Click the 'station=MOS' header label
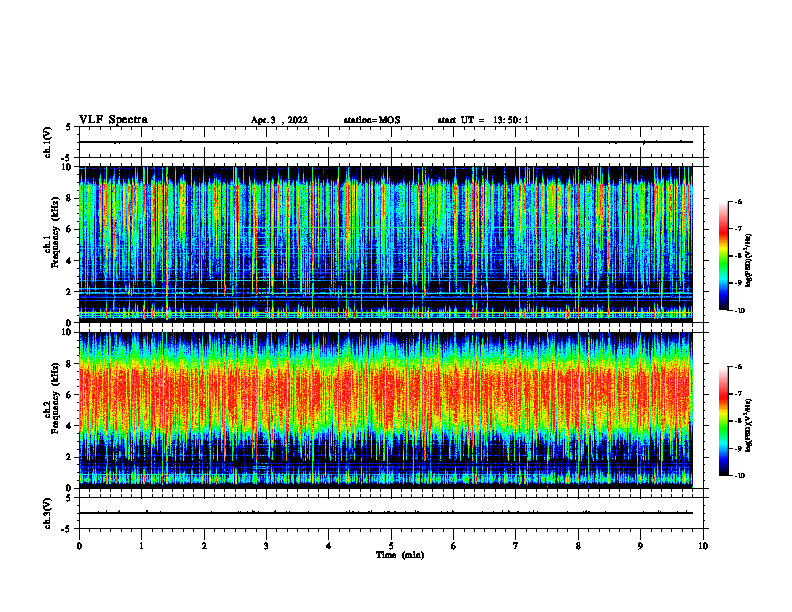Image resolution: width=792 pixels, height=612 pixels. pos(372,120)
